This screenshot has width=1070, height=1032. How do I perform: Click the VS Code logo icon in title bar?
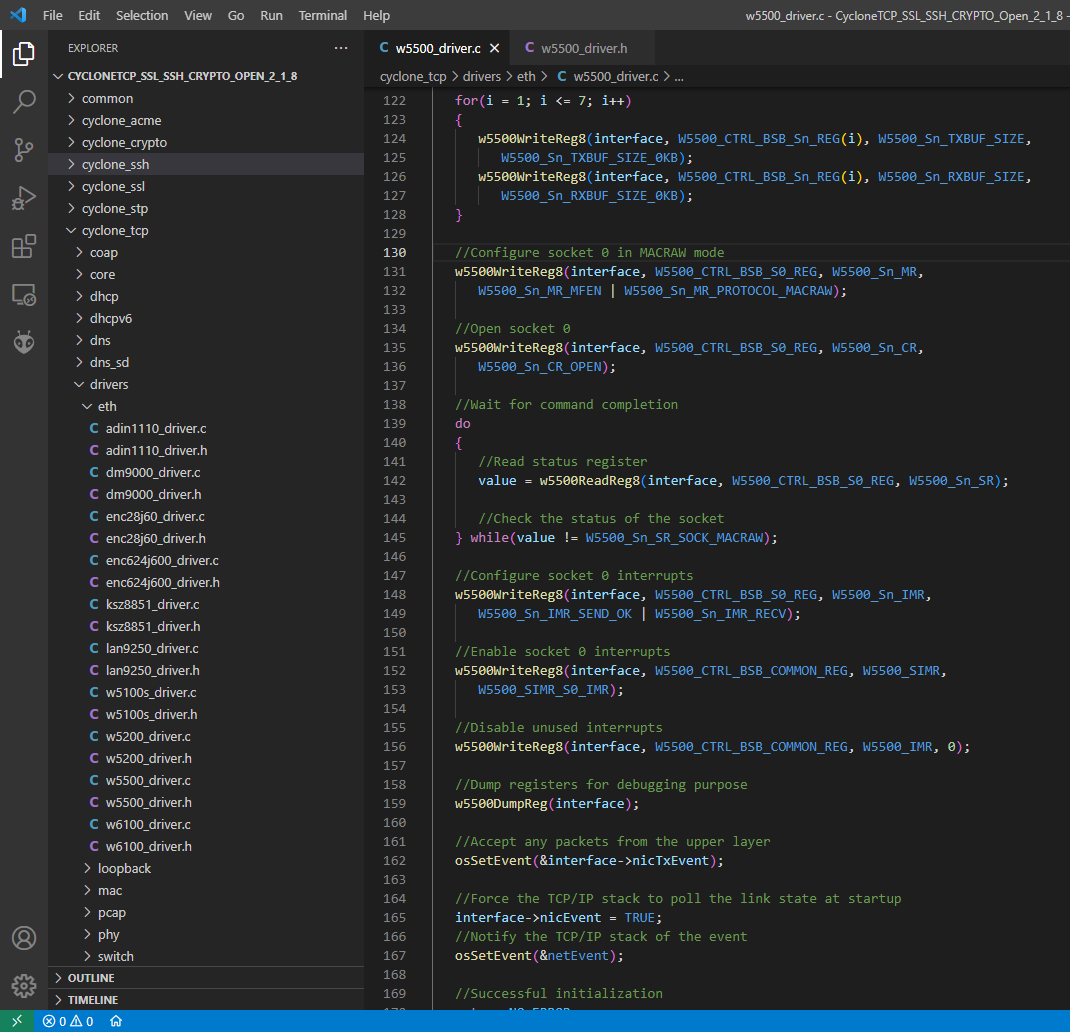click(18, 15)
